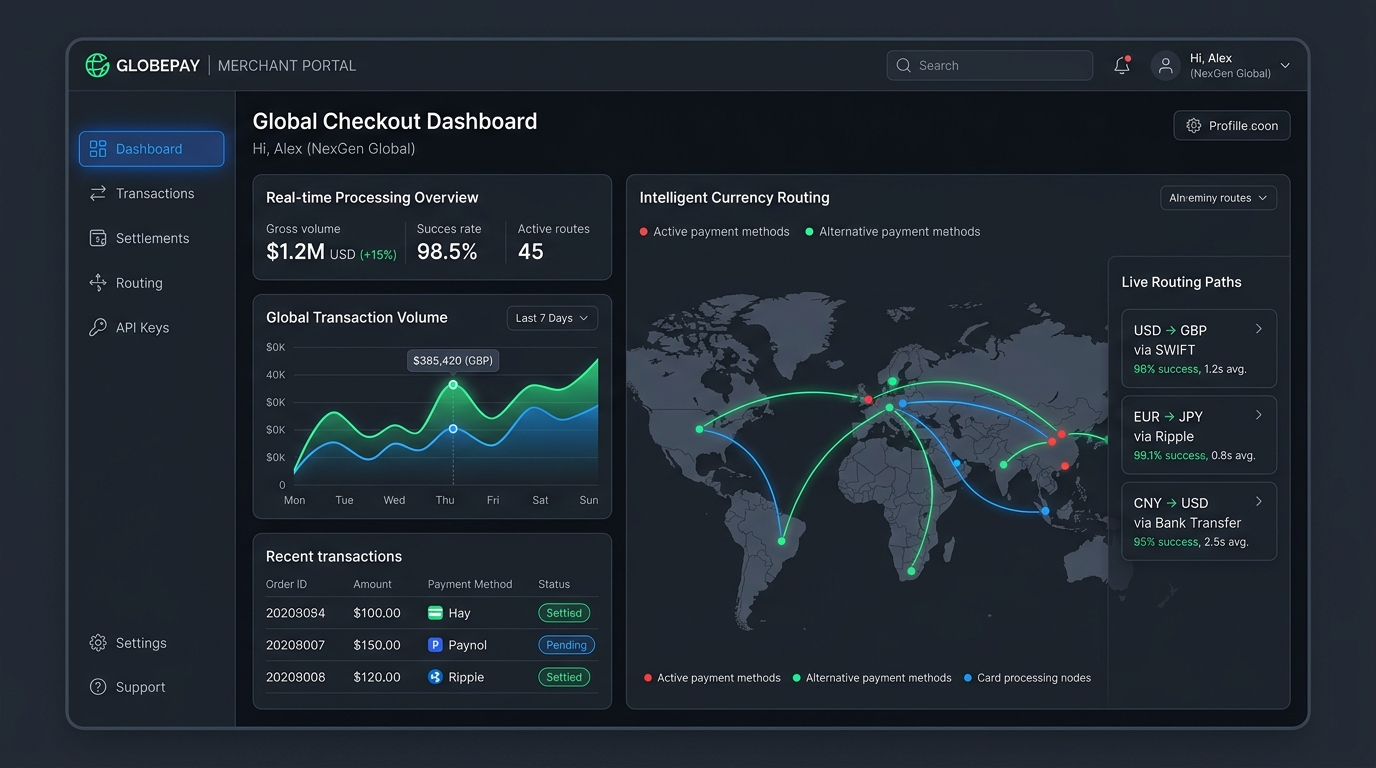
Task: Click green Alternative payment methods dot in top legend
Action: pyautogui.click(x=809, y=232)
